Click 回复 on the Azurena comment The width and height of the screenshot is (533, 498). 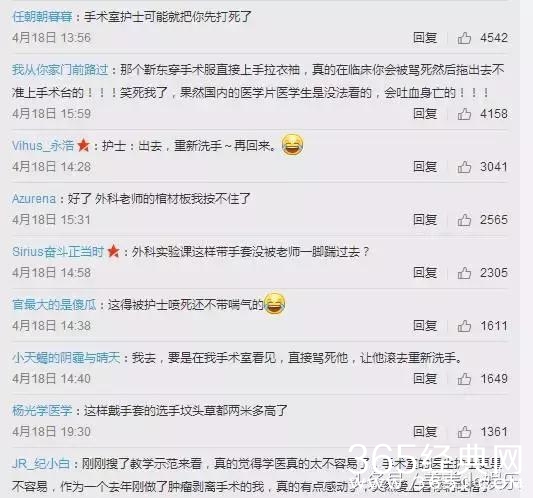[x=425, y=220]
